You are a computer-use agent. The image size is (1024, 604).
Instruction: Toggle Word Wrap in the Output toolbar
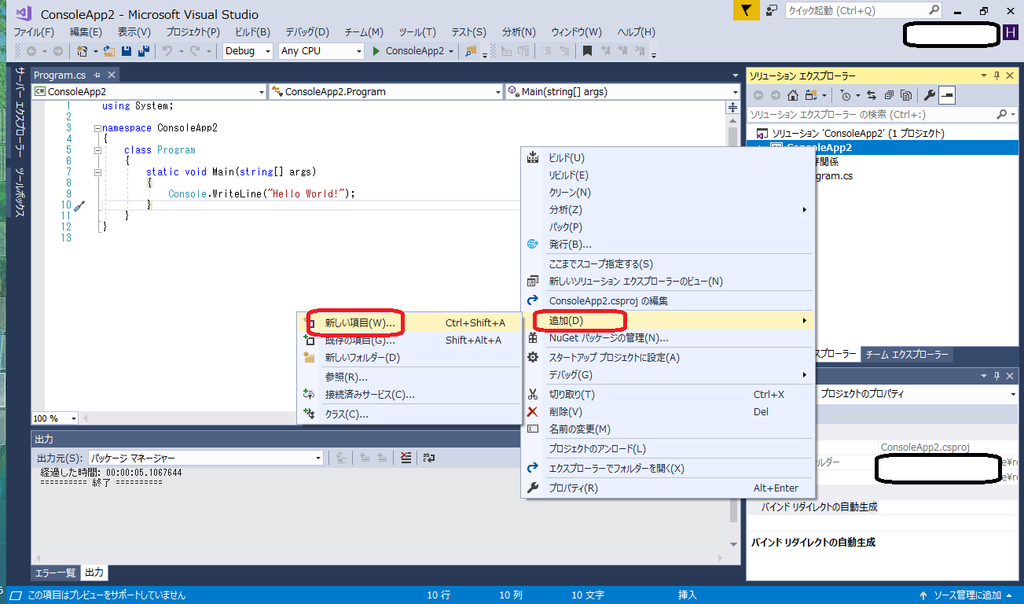point(428,458)
